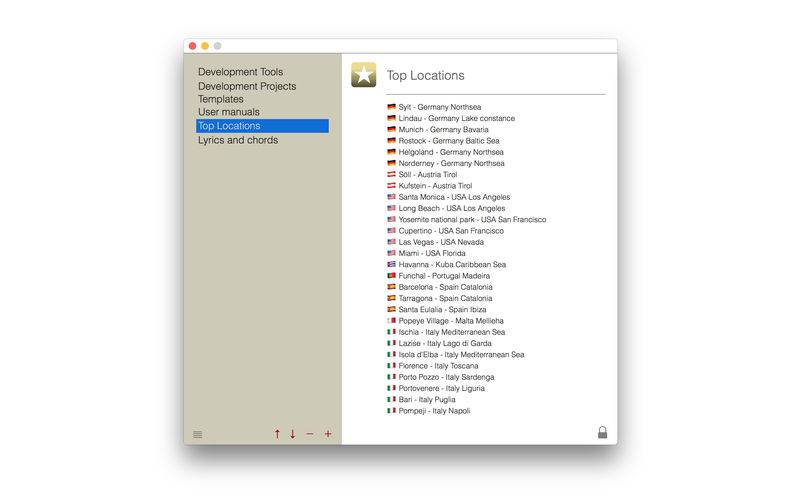Click the US flag beside Santa Monica

tap(391, 196)
